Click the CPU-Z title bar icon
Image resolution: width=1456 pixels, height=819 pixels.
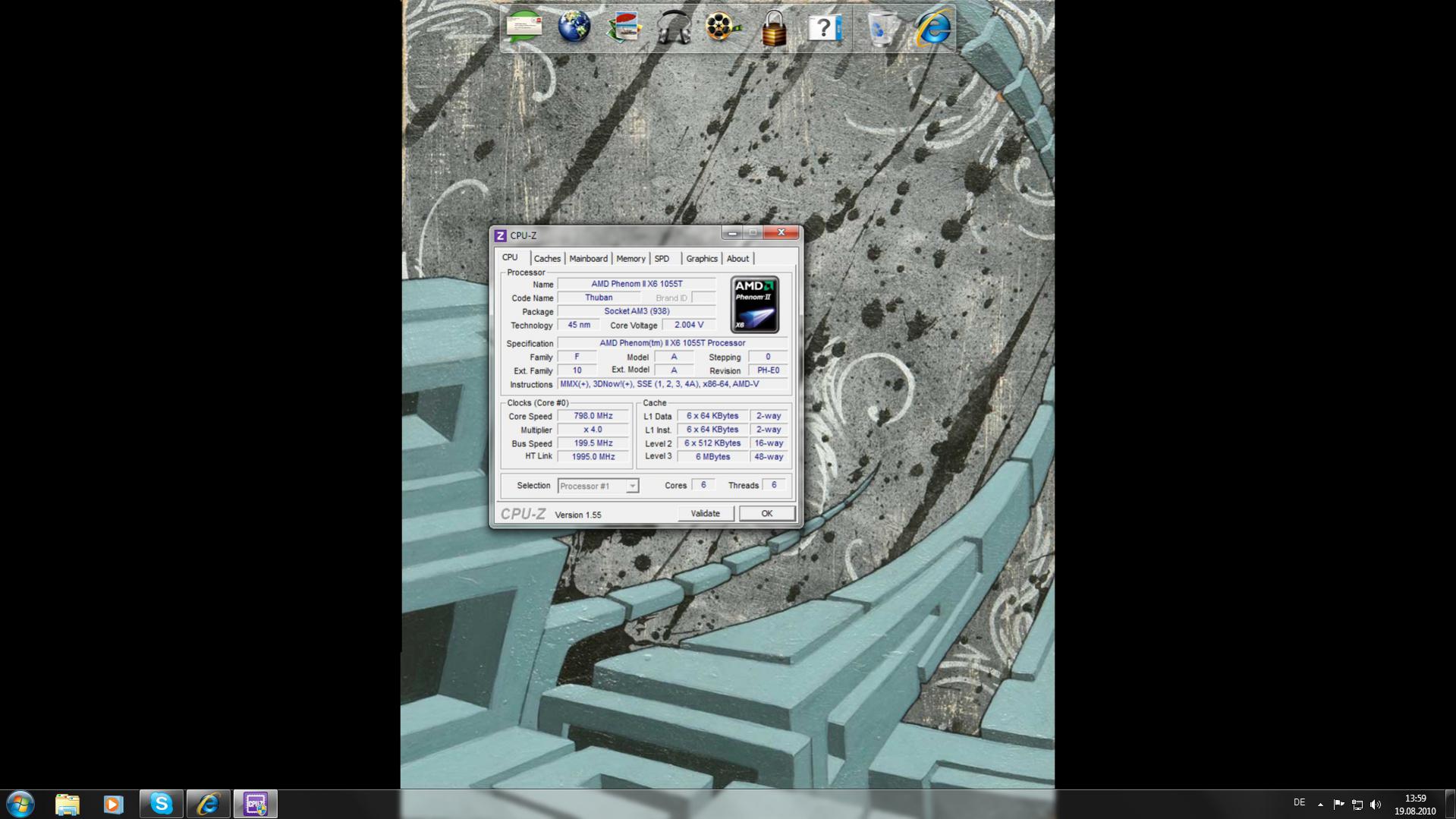pyautogui.click(x=500, y=235)
